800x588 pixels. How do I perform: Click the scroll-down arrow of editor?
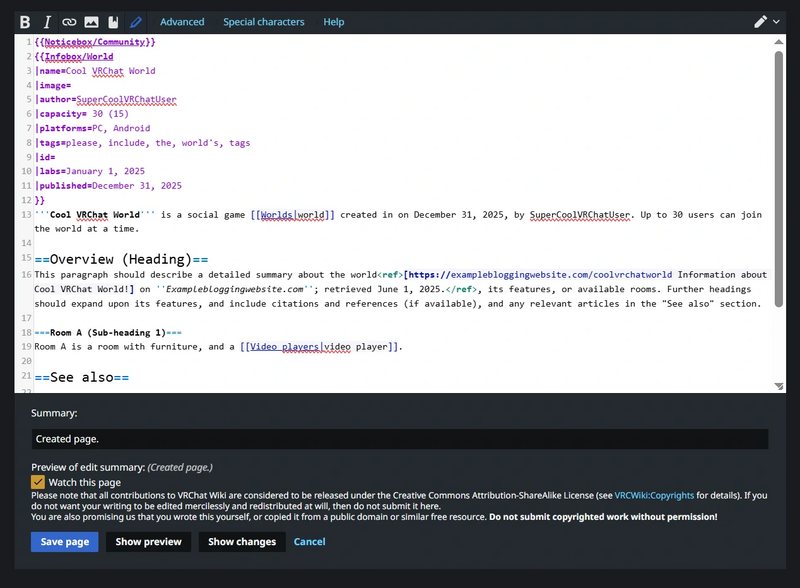coord(779,386)
